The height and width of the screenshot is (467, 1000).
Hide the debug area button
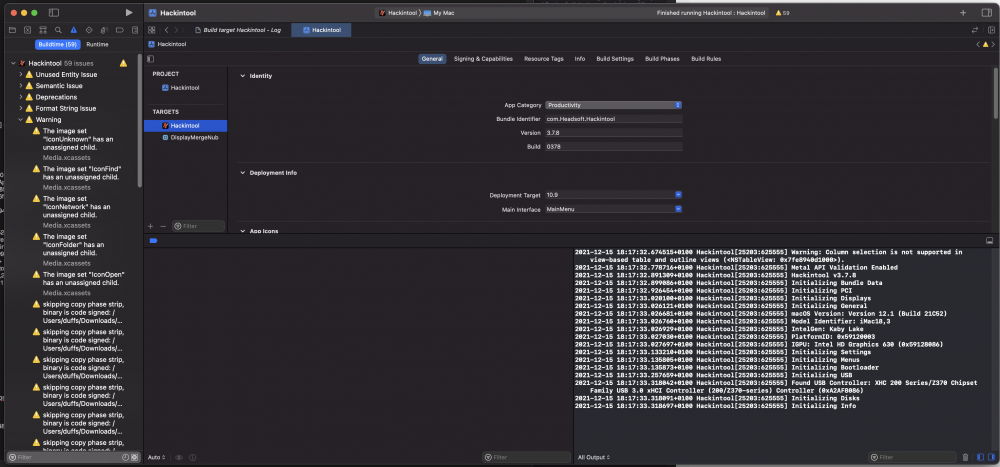[x=990, y=241]
